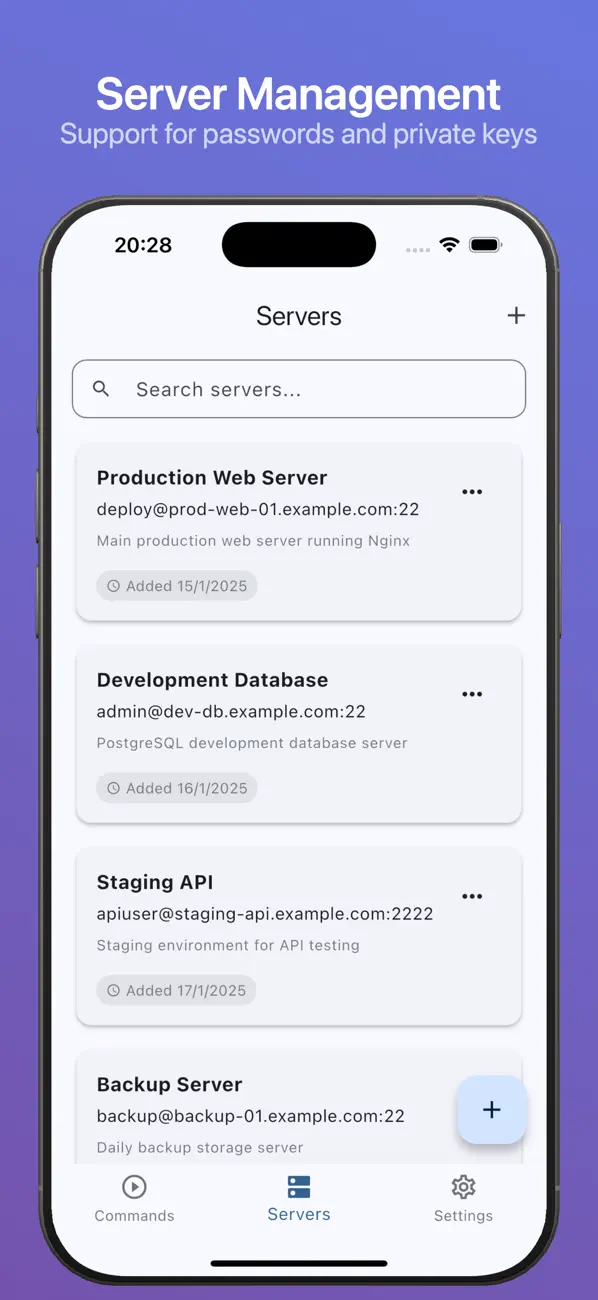Tap the plus button next to Servers title
598x1300 pixels.
[516, 315]
